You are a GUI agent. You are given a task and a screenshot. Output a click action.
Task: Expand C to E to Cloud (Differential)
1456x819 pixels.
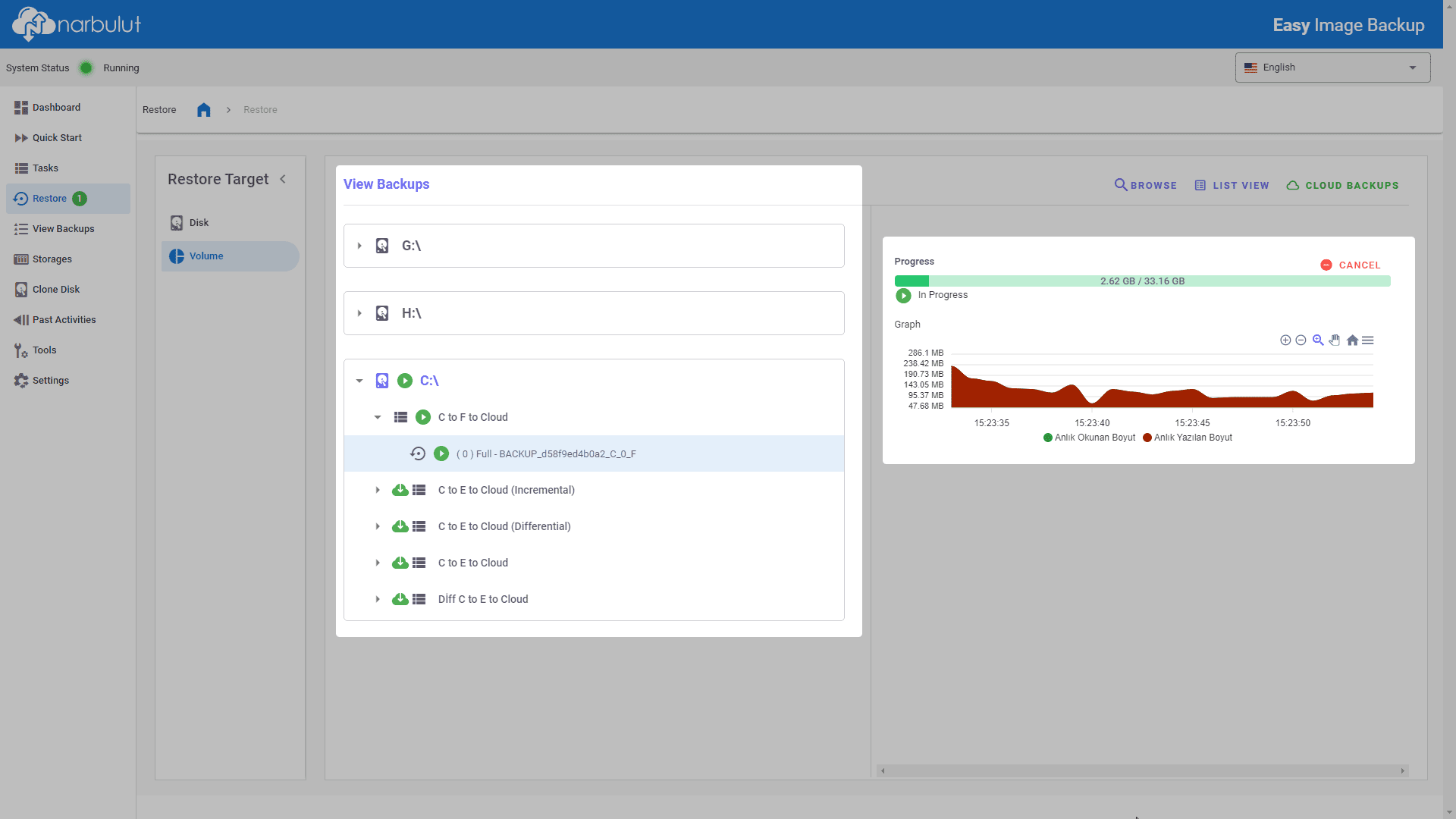[x=378, y=526]
